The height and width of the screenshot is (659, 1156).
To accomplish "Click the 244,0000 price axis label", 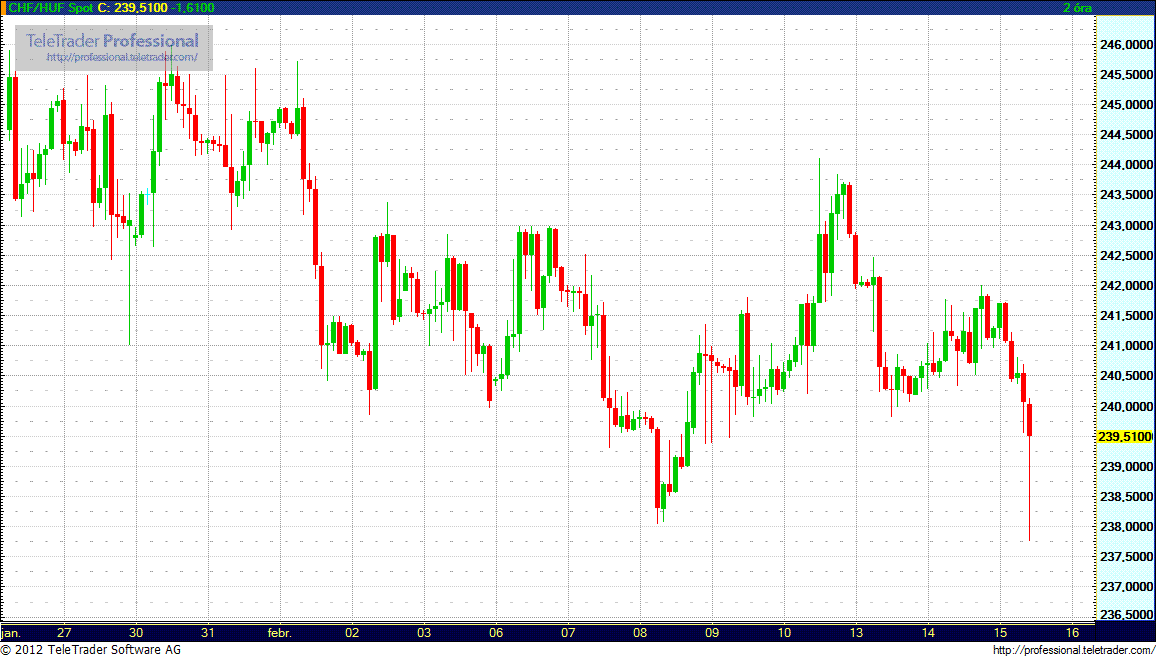I will (x=1125, y=165).
